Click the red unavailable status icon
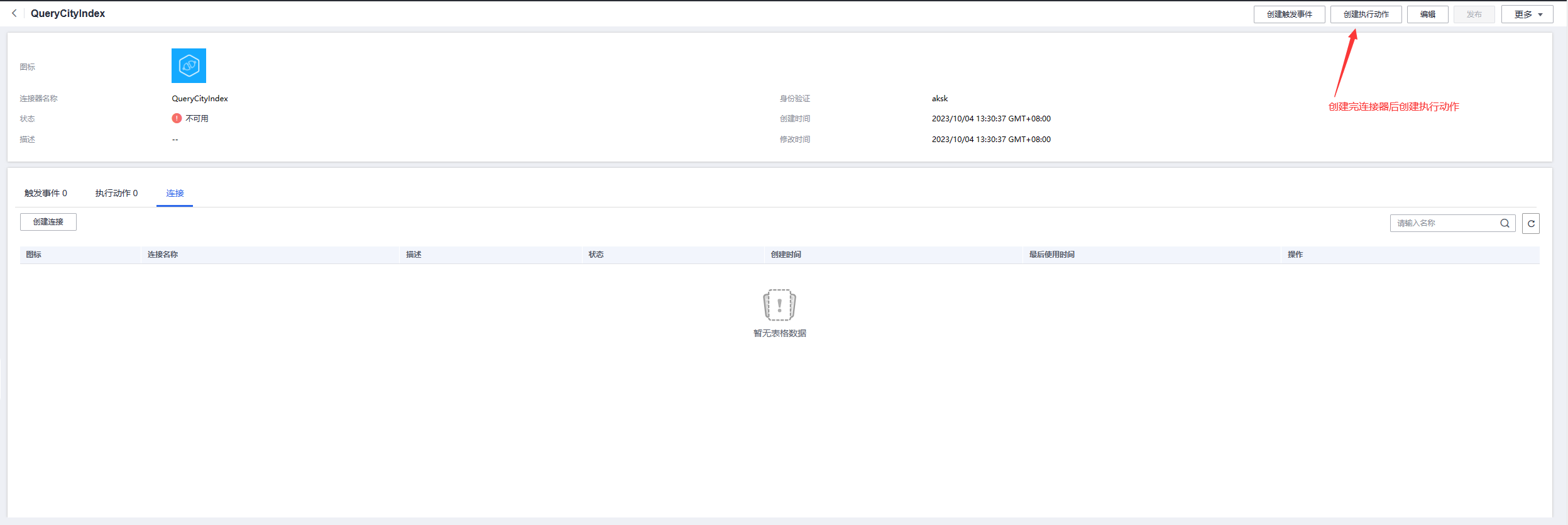The width and height of the screenshot is (1568, 525). 177,118
